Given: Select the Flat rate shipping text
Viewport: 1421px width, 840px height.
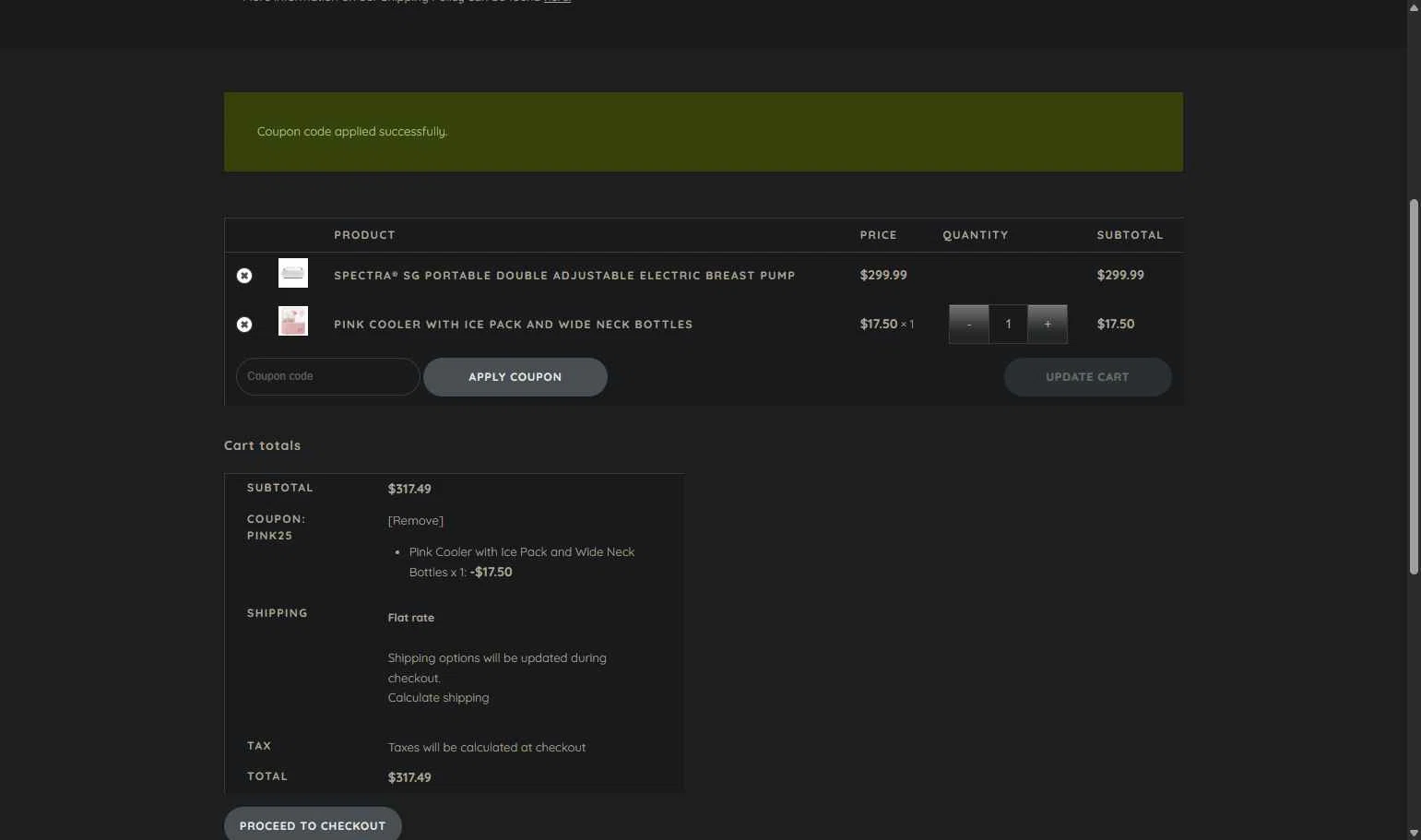Looking at the screenshot, I should tap(411, 618).
